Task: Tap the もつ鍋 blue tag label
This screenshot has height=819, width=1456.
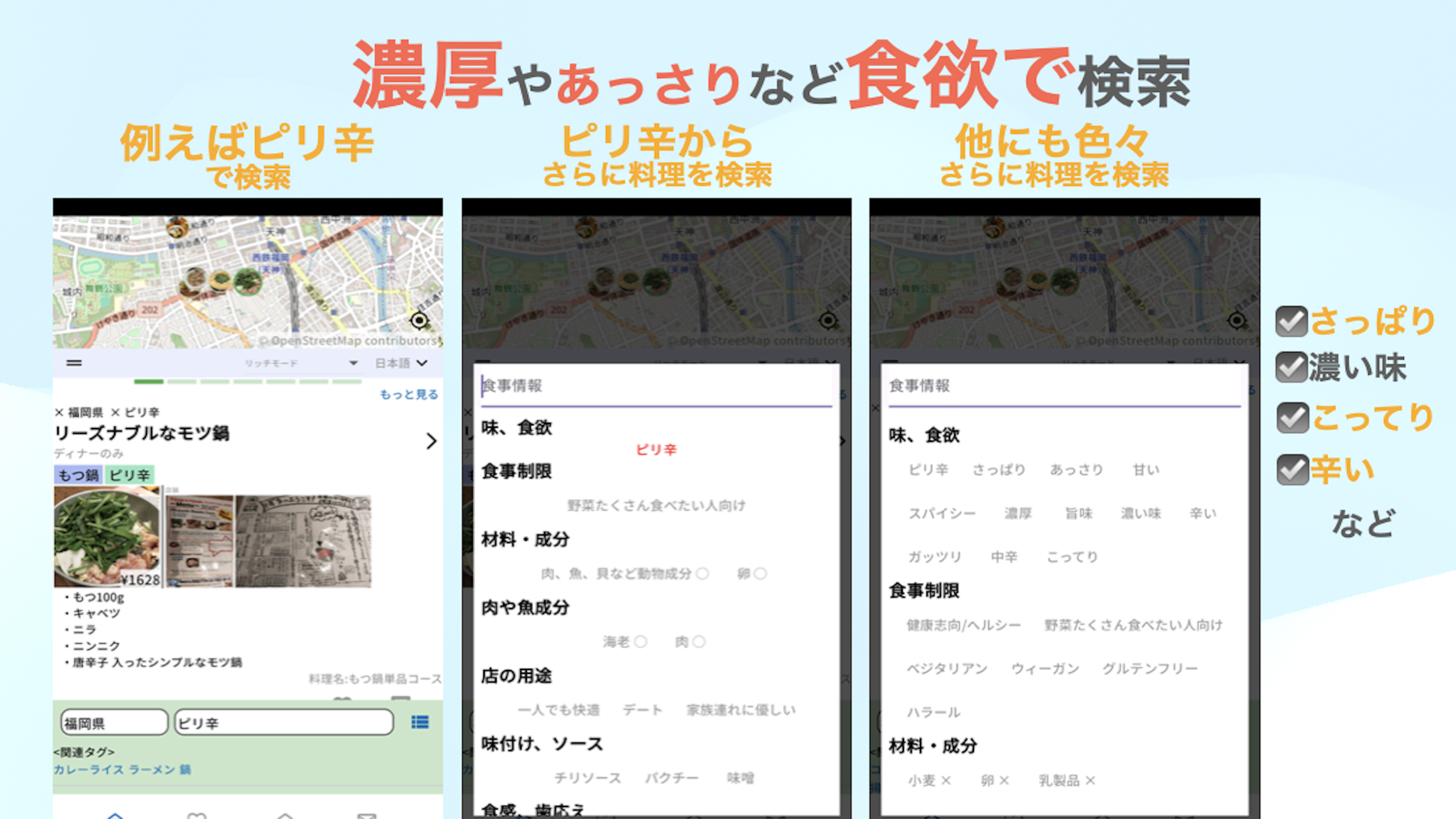Action: coord(78,475)
